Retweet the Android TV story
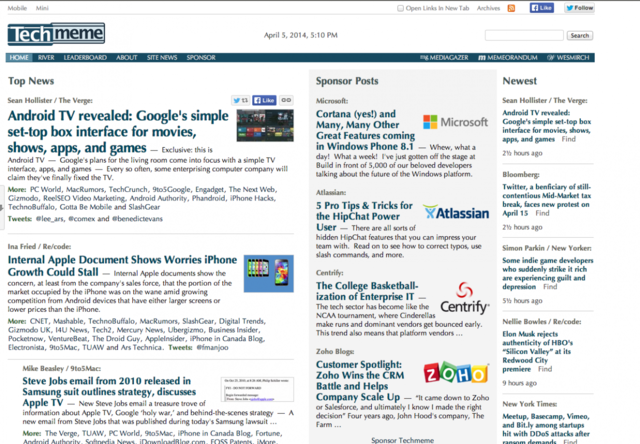 point(240,100)
